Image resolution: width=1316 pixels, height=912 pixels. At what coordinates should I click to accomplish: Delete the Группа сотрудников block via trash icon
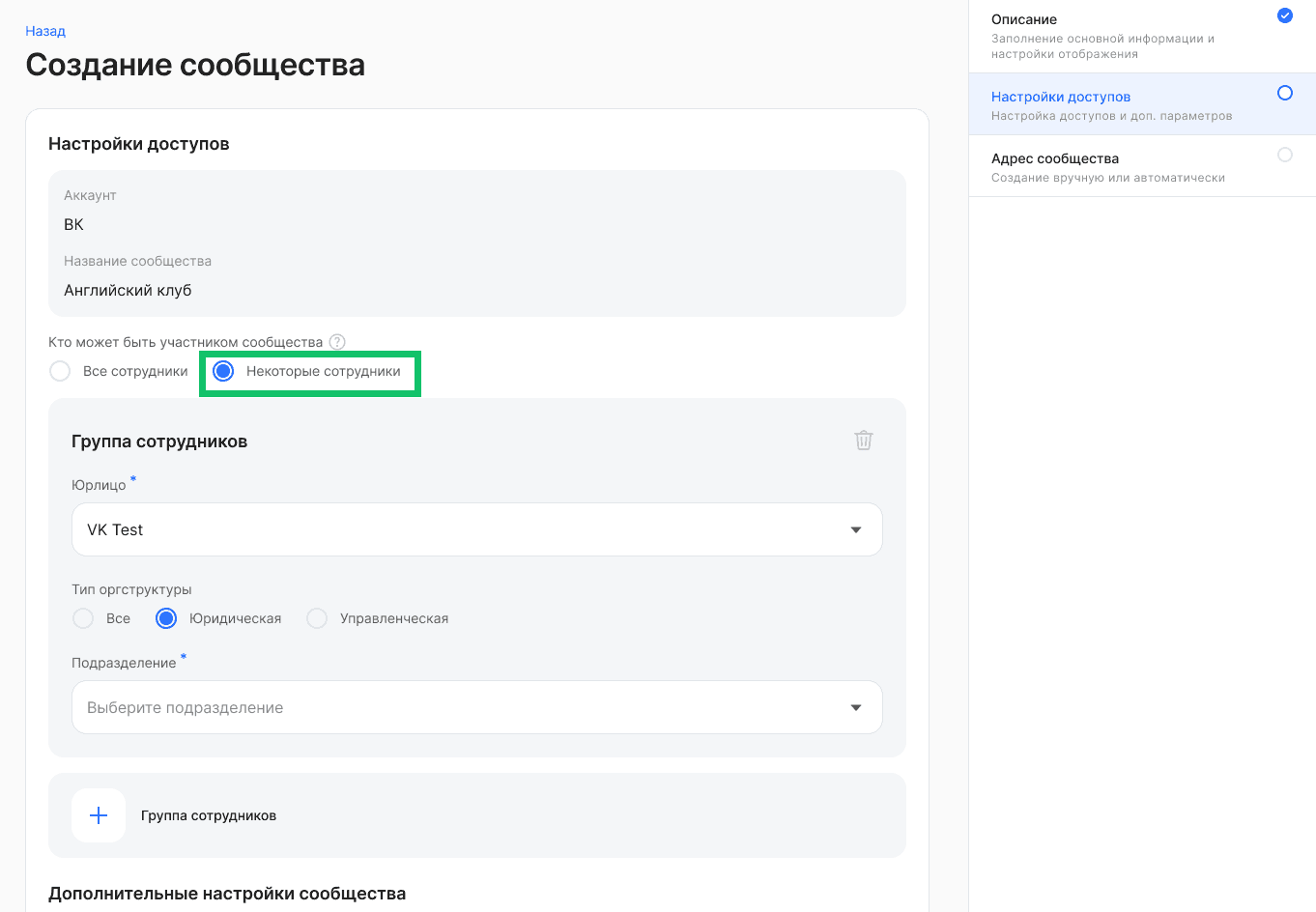pos(863,440)
